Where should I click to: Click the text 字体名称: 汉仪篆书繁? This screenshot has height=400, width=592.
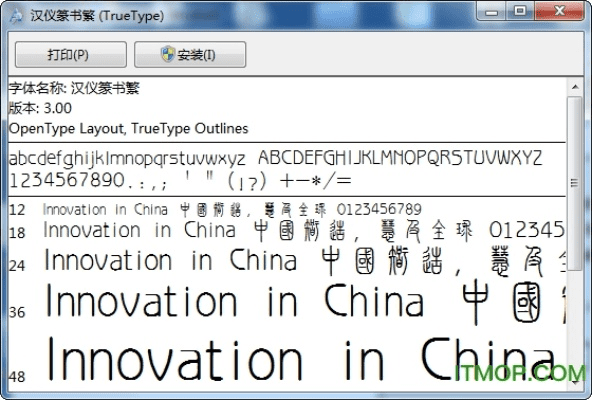(74, 88)
